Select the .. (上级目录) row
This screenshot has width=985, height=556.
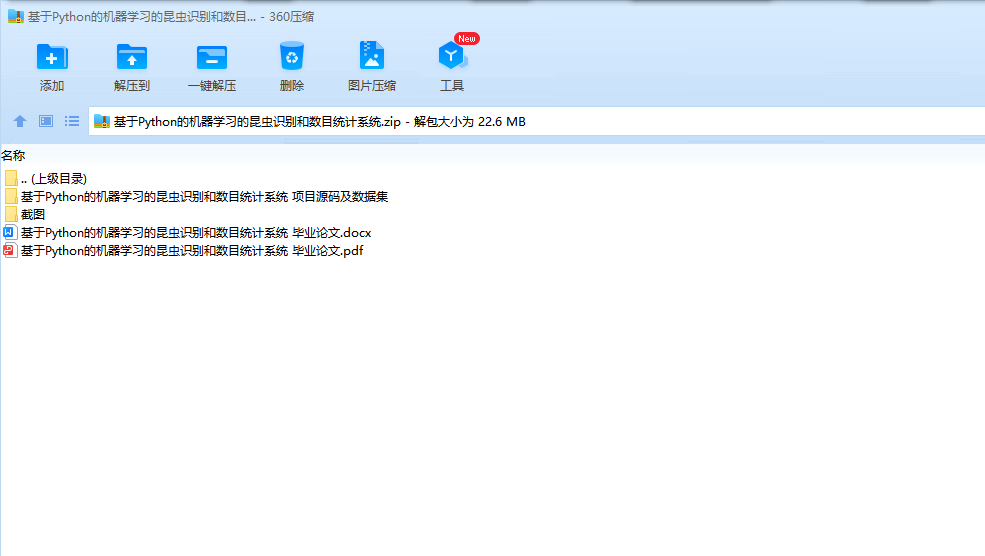pyautogui.click(x=53, y=179)
